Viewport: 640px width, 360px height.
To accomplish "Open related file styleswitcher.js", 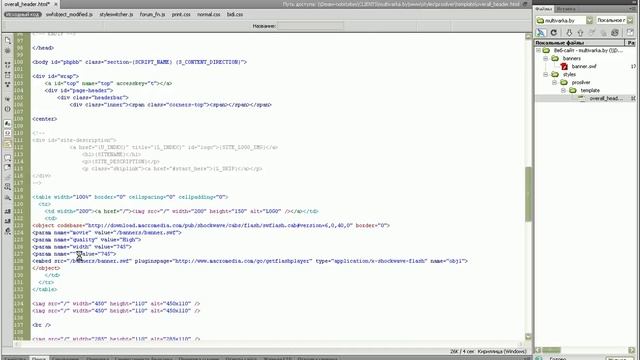I will [x=116, y=14].
